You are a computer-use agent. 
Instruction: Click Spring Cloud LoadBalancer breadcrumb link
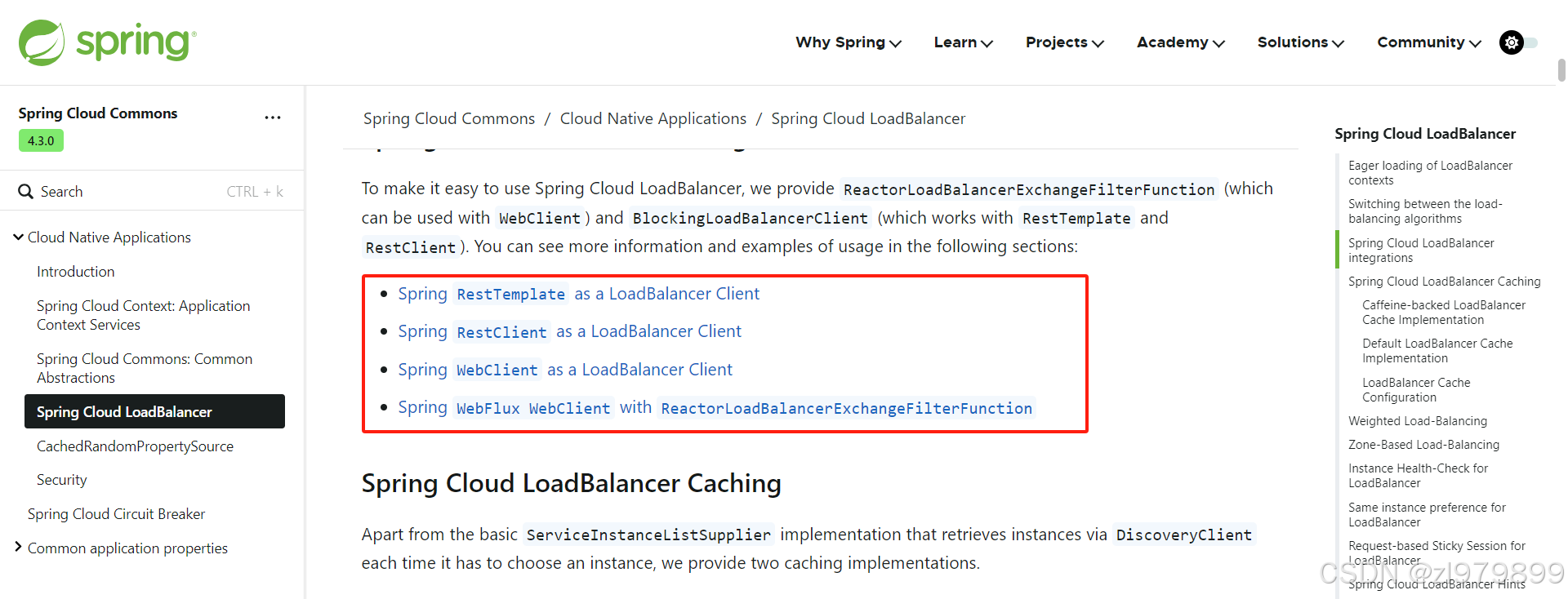pos(868,118)
